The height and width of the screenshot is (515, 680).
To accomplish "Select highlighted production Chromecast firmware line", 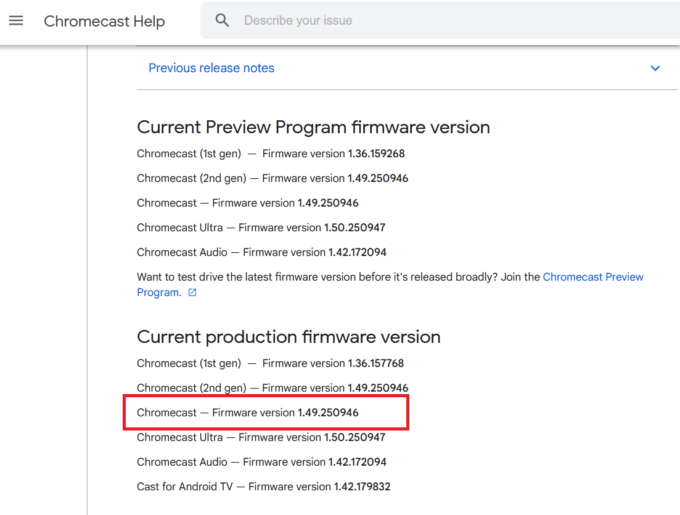I will (x=248, y=413).
